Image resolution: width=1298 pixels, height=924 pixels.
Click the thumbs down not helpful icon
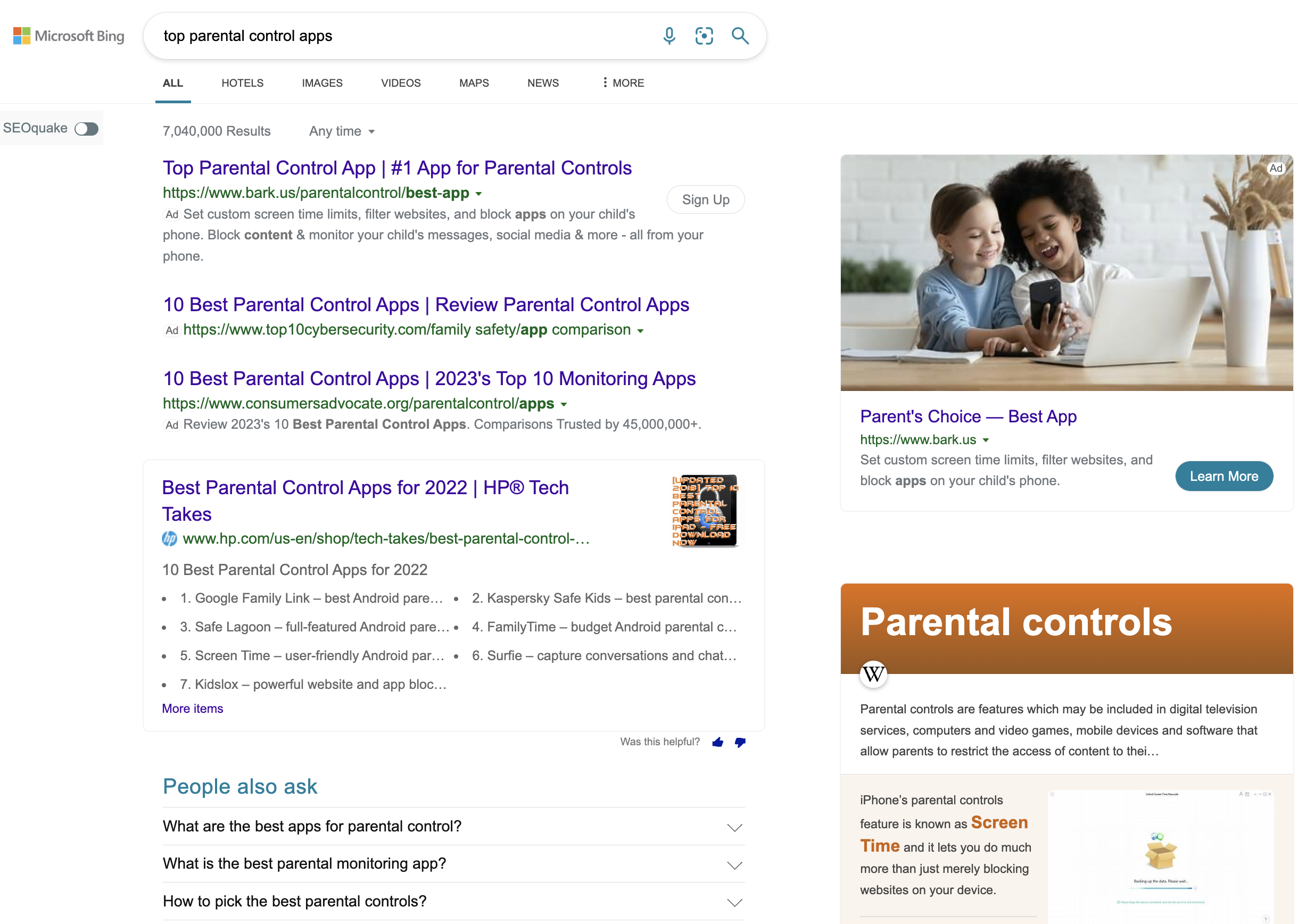[740, 743]
